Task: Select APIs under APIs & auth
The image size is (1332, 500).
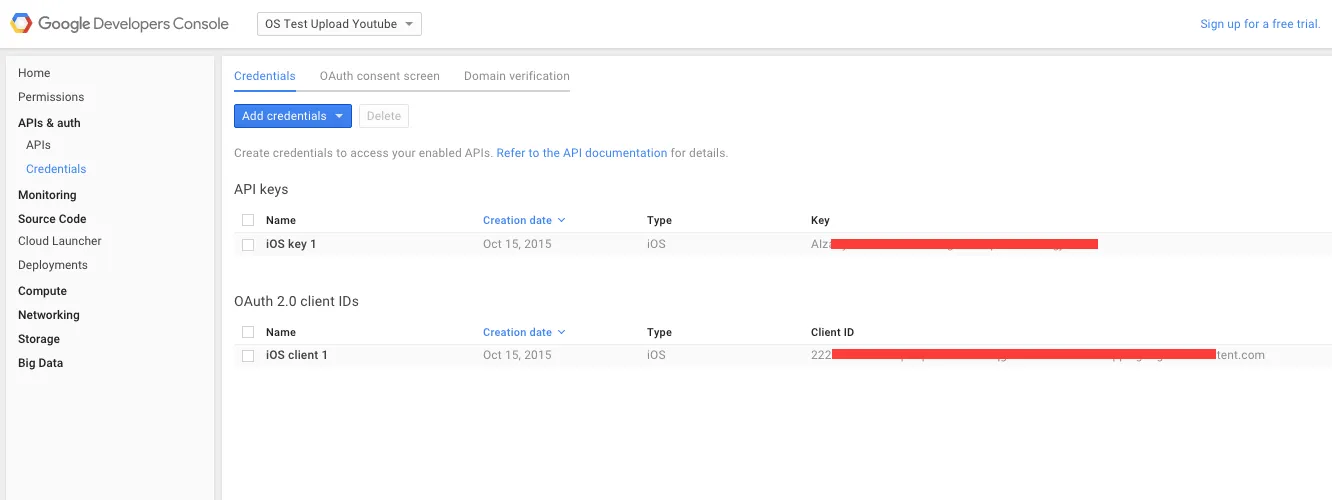Action: click(x=38, y=145)
